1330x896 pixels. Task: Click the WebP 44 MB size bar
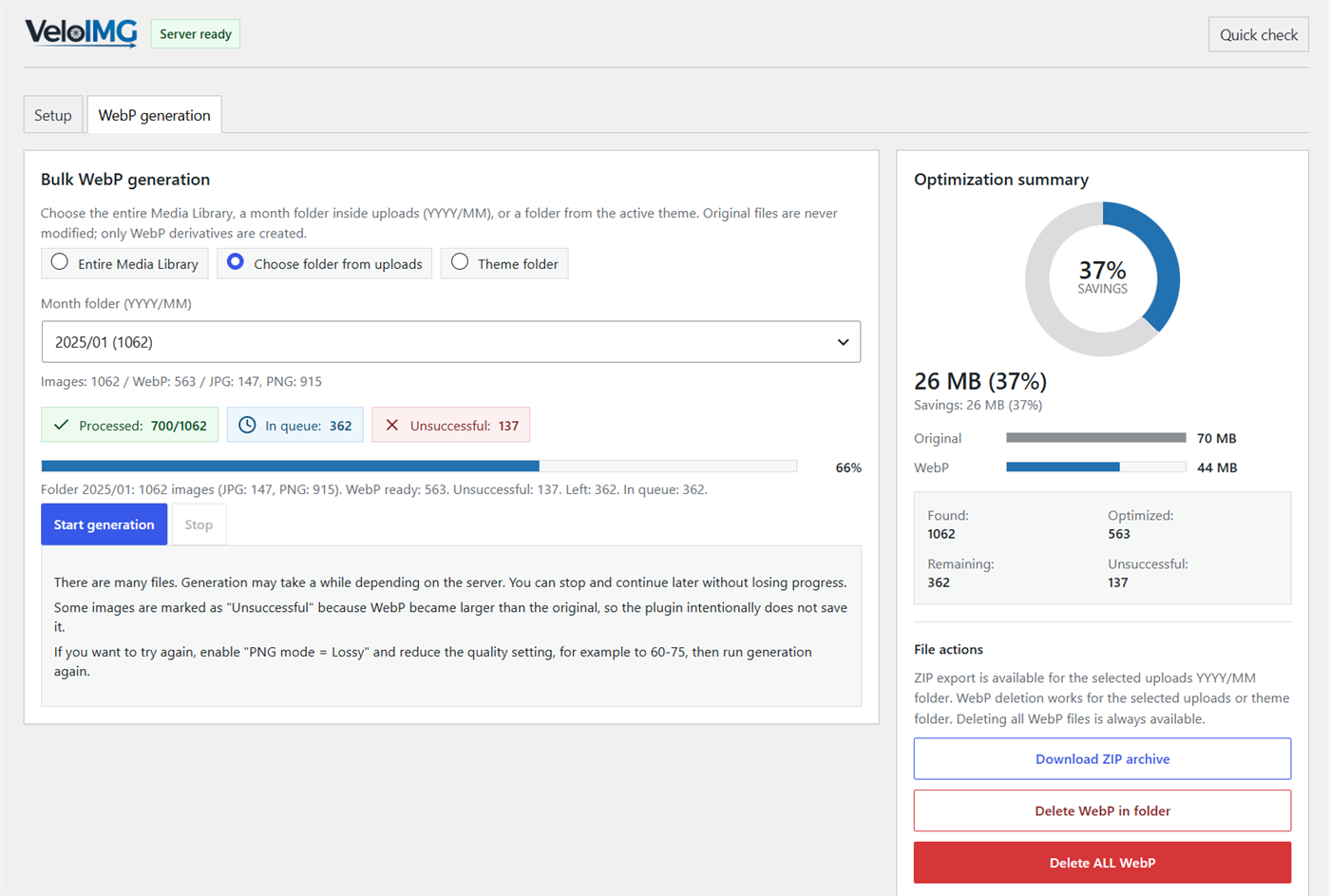click(1095, 467)
